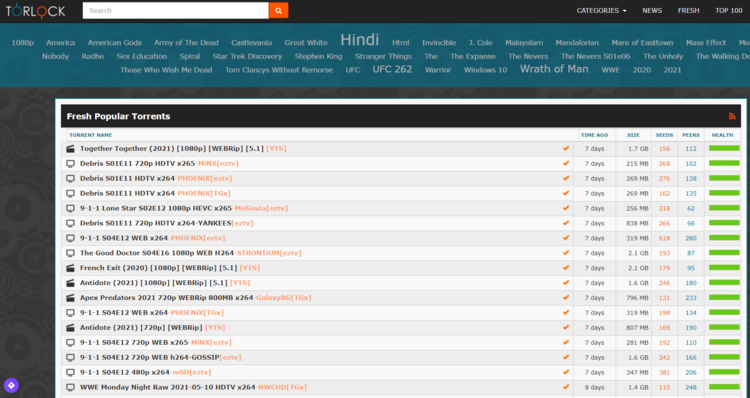Click the health bar for Debris S01E11 x265
The height and width of the screenshot is (398, 750).
click(x=724, y=163)
